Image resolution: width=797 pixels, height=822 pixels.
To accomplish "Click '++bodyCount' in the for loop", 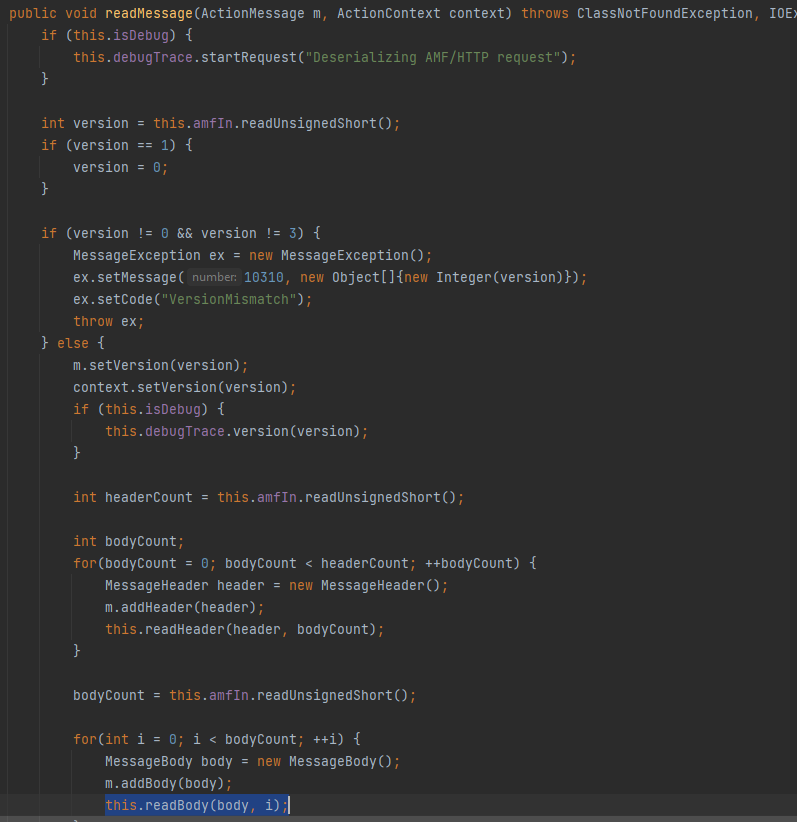I will 468,564.
